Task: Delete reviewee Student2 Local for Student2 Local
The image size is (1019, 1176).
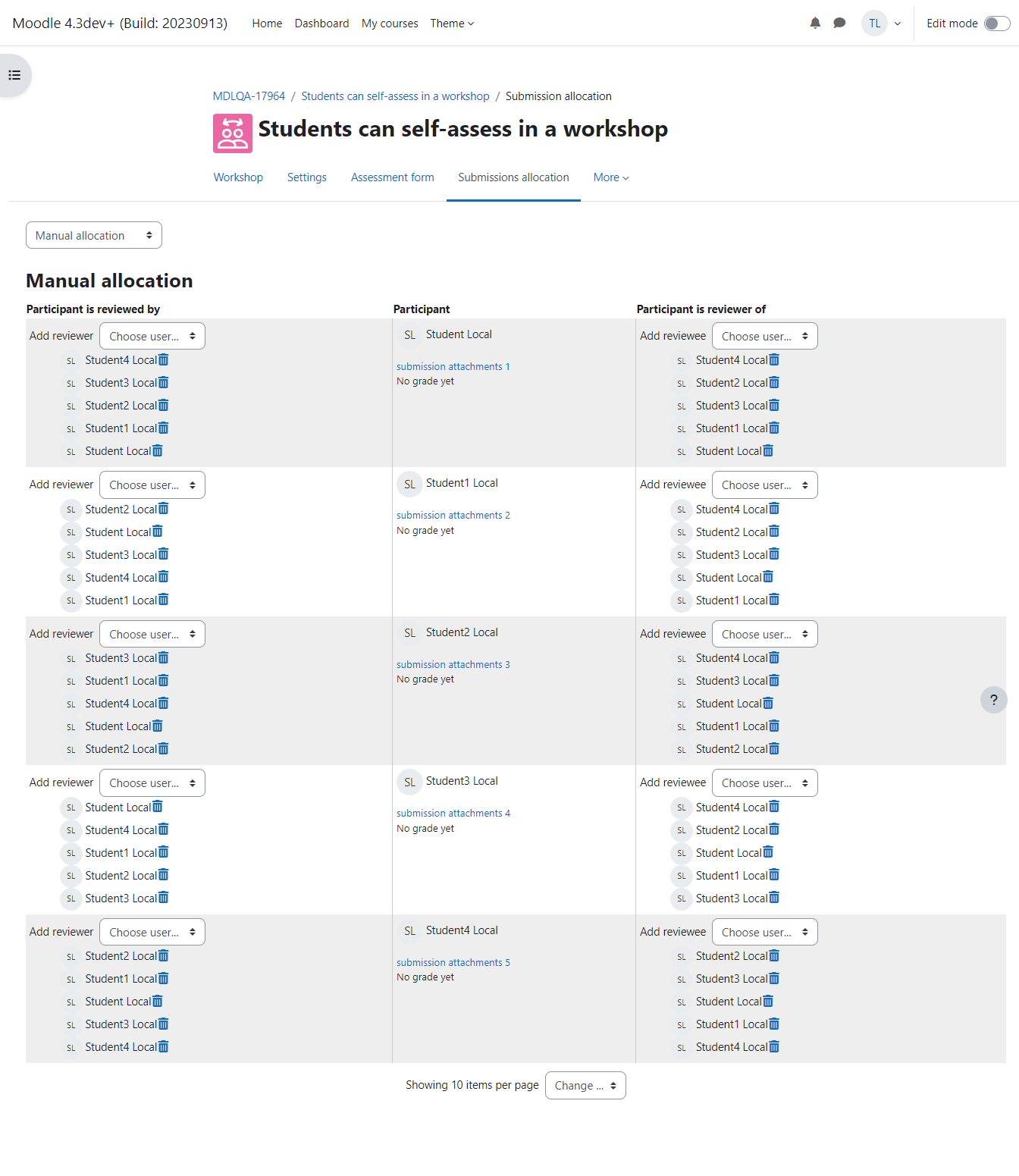Action: 774,749
